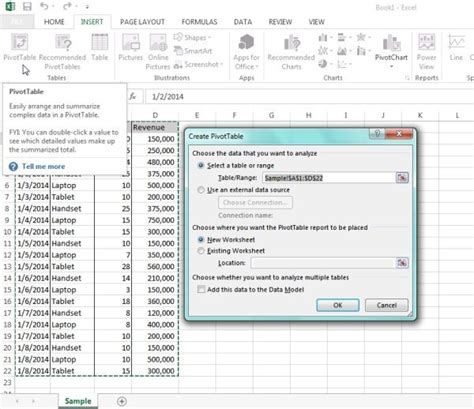Click the Location range selector icon
The height and width of the screenshot is (409, 474).
pyautogui.click(x=402, y=263)
